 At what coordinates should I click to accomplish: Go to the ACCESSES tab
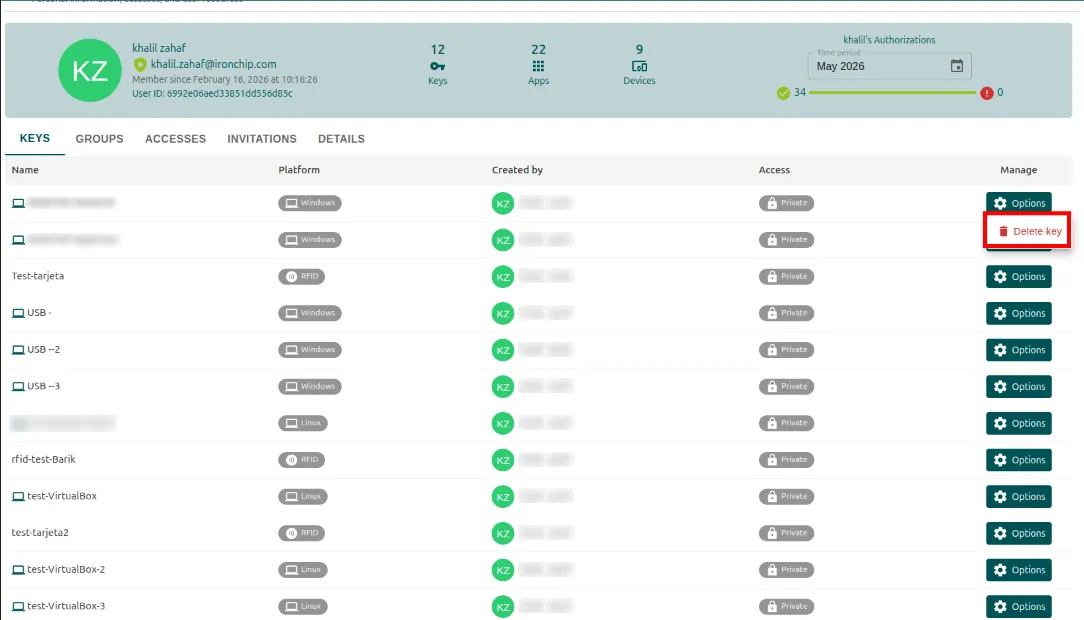(x=176, y=139)
